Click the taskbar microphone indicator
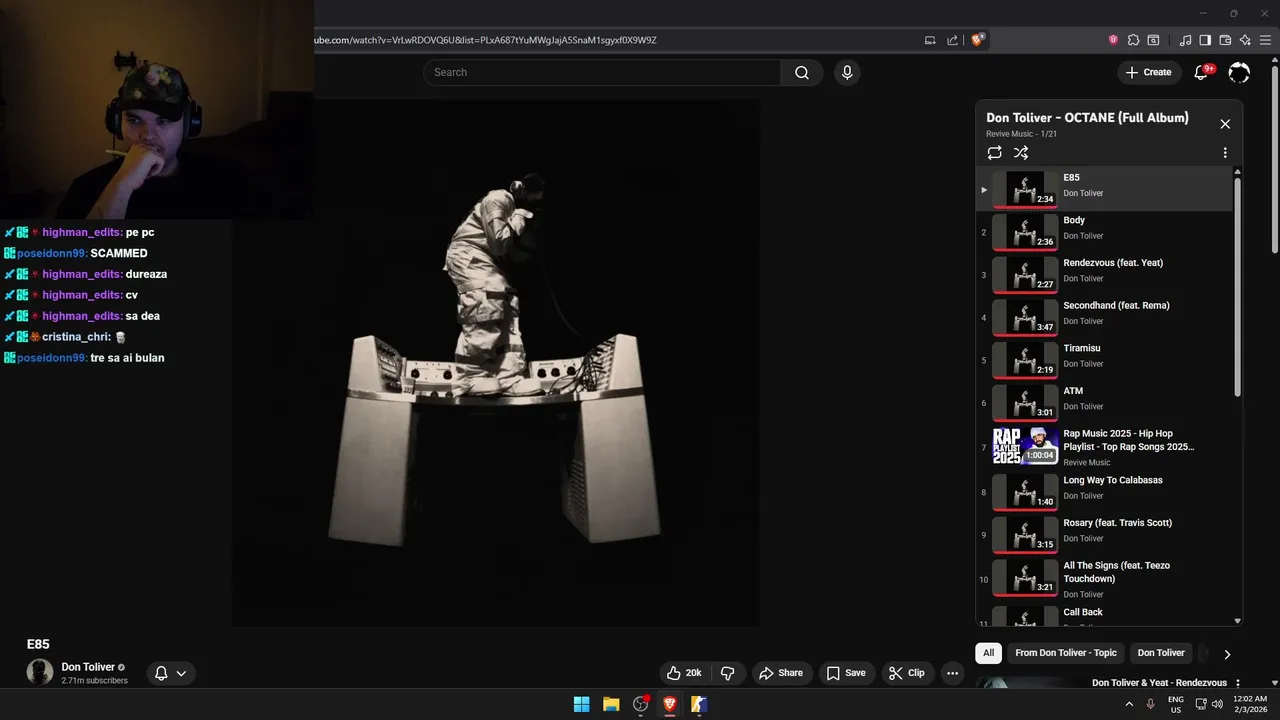The image size is (1280, 720). tap(1151, 704)
